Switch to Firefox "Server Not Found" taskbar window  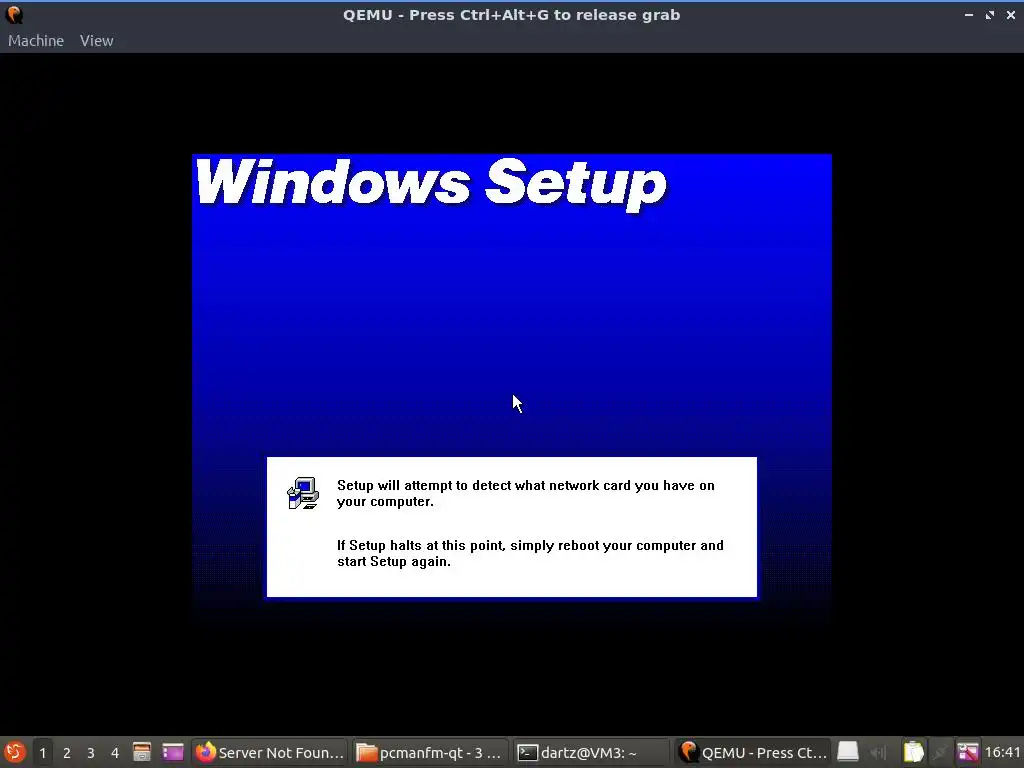point(269,752)
